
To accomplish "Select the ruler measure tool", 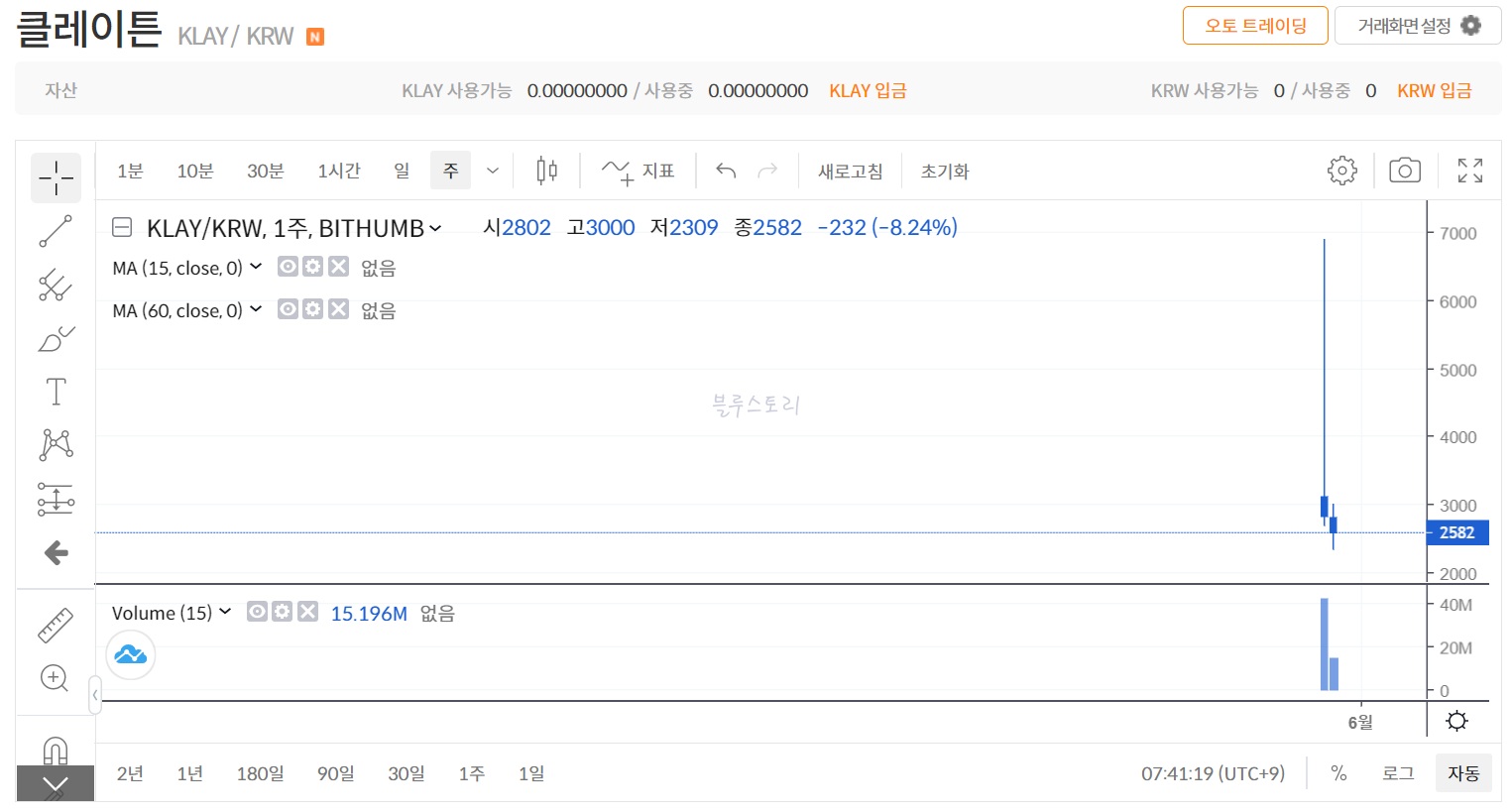I will [56, 626].
